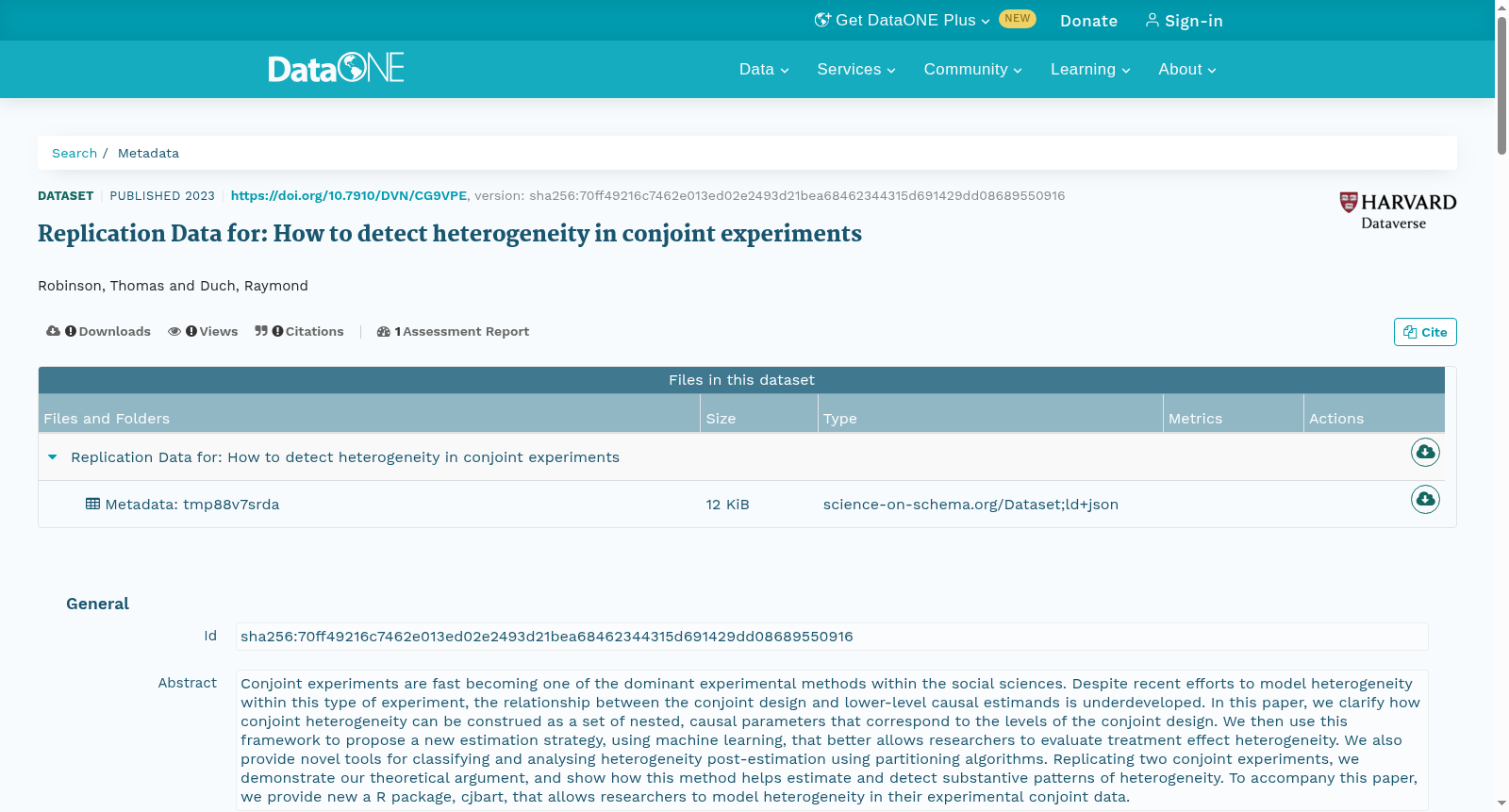This screenshot has width=1509, height=812.
Task: Open the About dropdown menu
Action: (x=1187, y=69)
